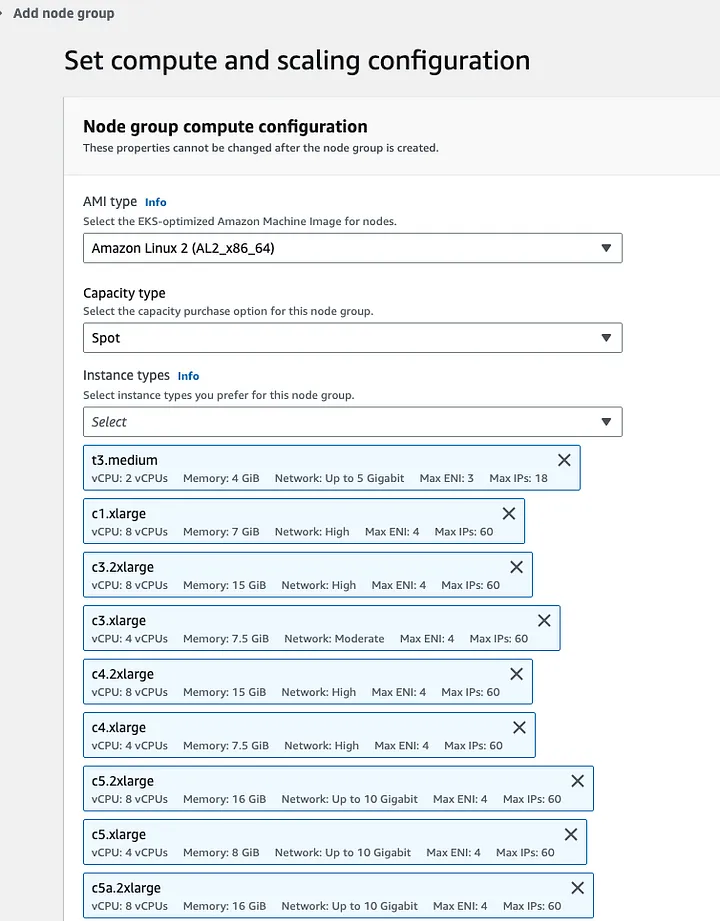Viewport: 720px width, 921px height.
Task: Click the 'Capacity type' label
Action: tap(124, 293)
